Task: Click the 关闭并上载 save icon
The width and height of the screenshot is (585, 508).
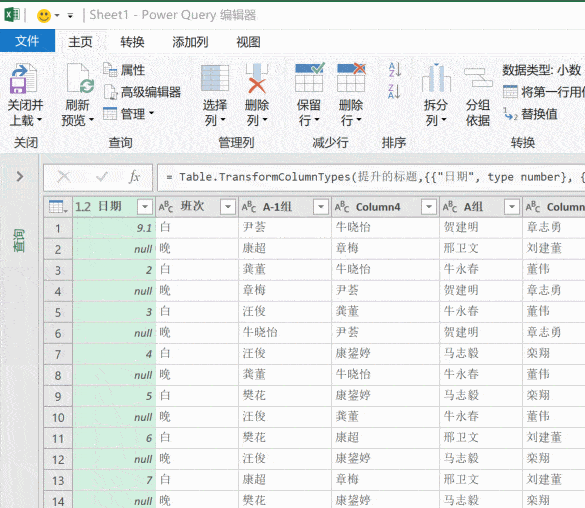Action: coord(24,79)
